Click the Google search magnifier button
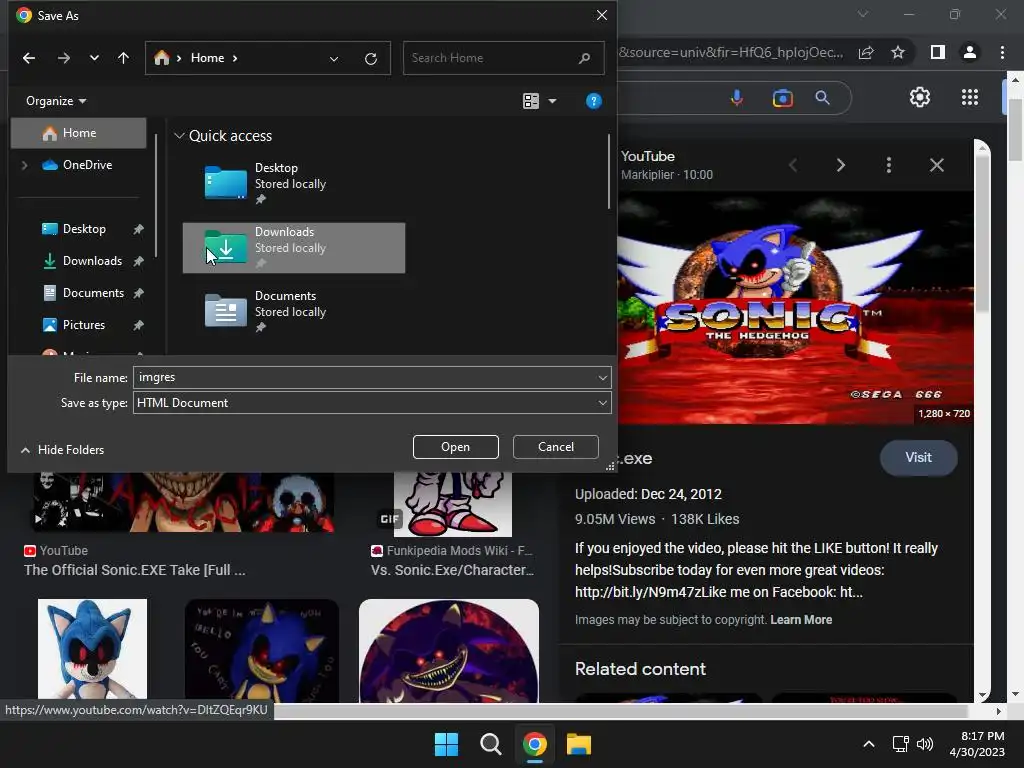 pos(823,98)
